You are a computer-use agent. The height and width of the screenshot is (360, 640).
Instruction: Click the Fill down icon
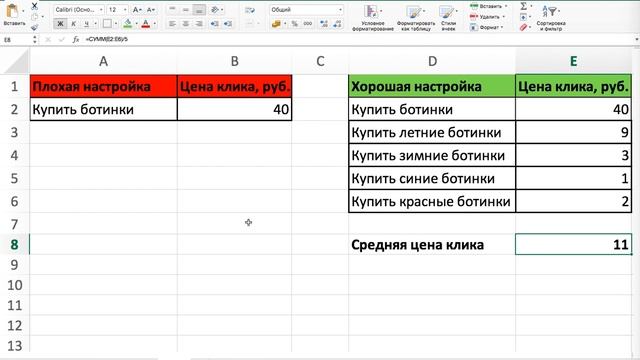524,17
